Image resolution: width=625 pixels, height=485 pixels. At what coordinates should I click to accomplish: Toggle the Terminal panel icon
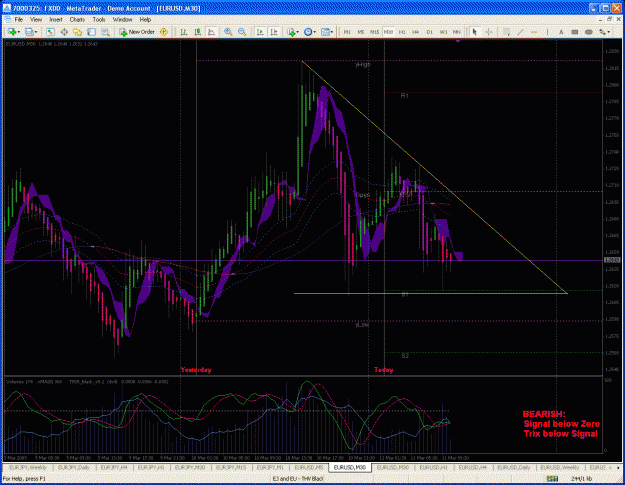coord(91,32)
